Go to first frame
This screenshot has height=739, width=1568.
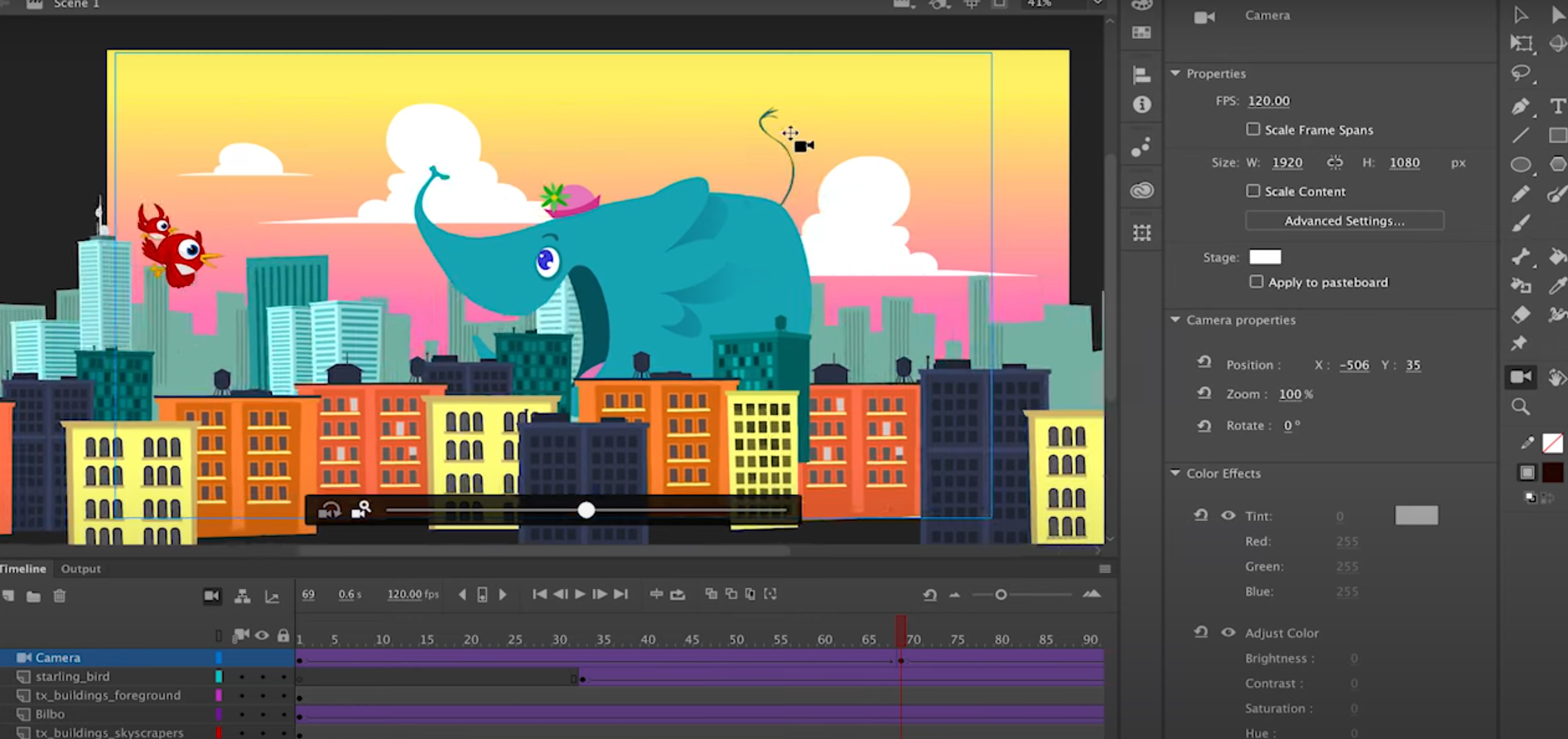(539, 594)
